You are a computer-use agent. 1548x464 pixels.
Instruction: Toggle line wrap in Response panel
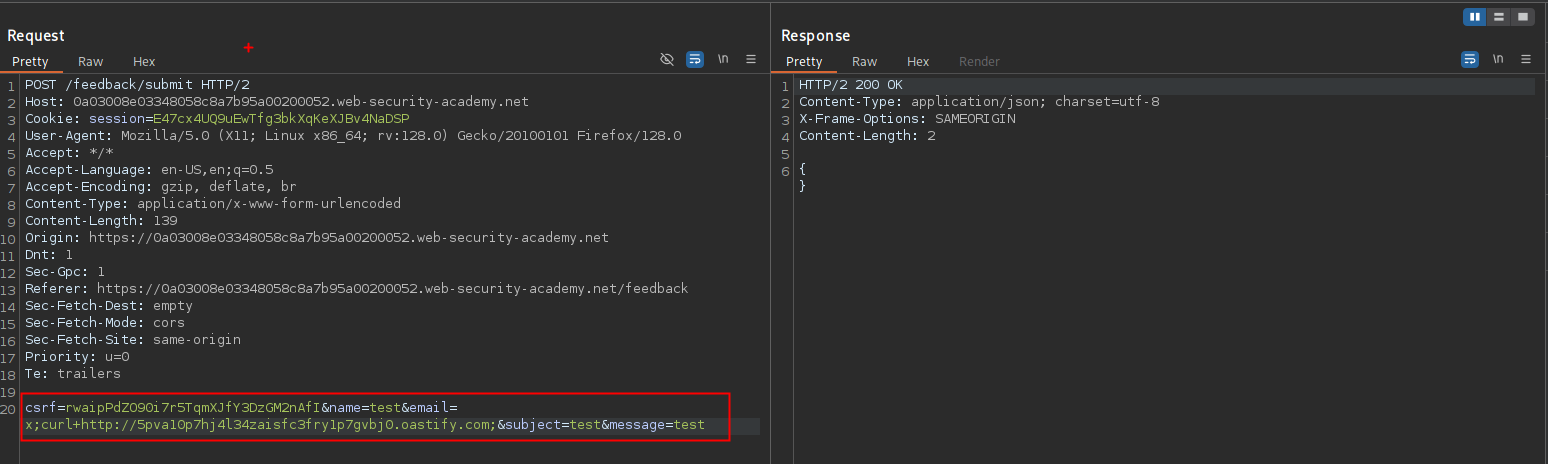(x=1470, y=60)
